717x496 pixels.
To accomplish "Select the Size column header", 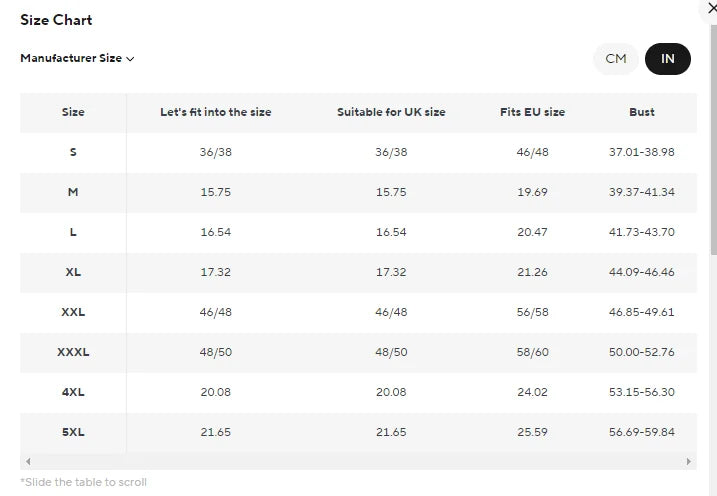I will (73, 112).
